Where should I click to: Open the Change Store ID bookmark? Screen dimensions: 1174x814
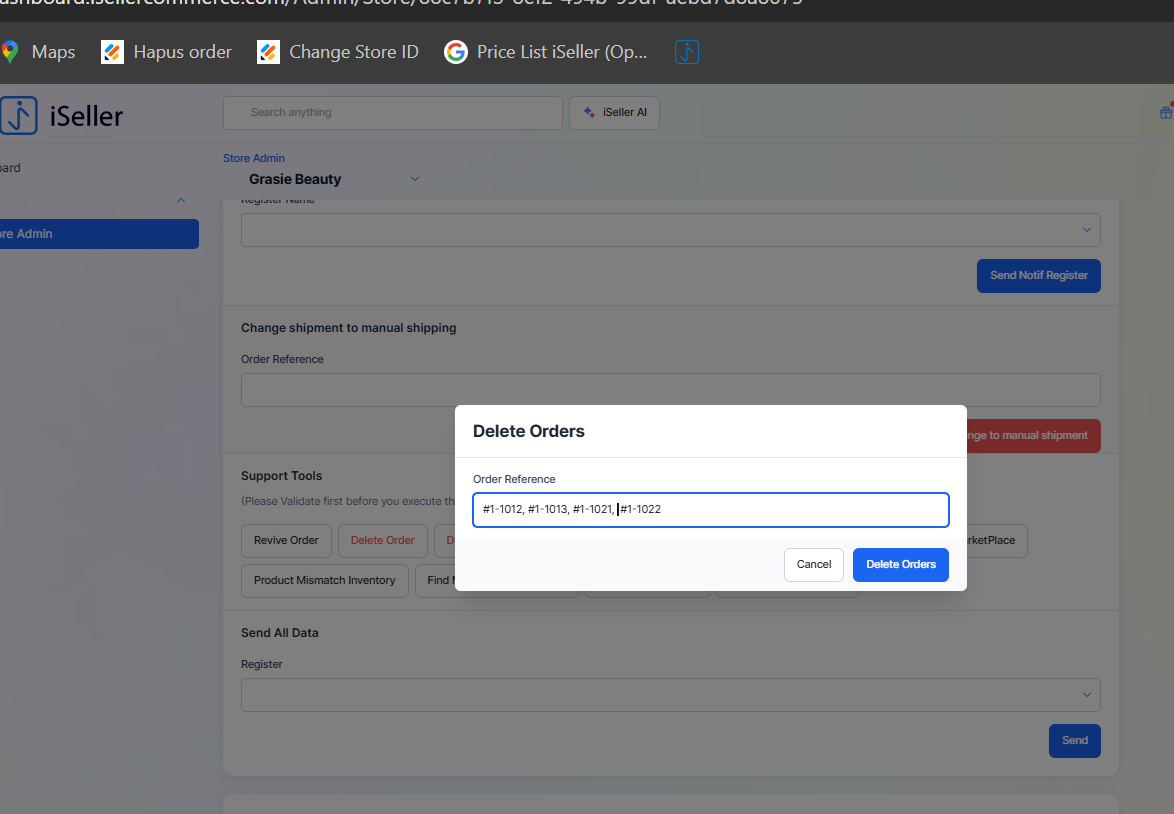coord(338,52)
